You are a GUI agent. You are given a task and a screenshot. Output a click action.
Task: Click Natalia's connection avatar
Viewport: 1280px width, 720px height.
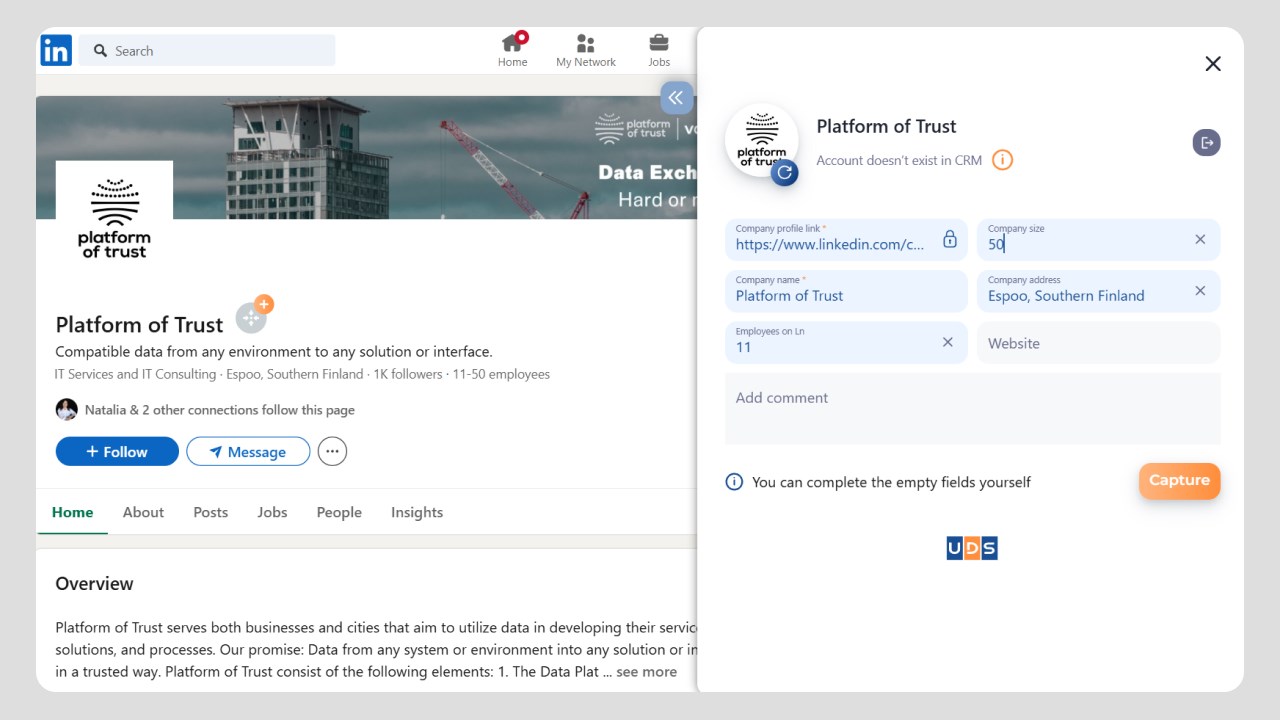pos(66,409)
